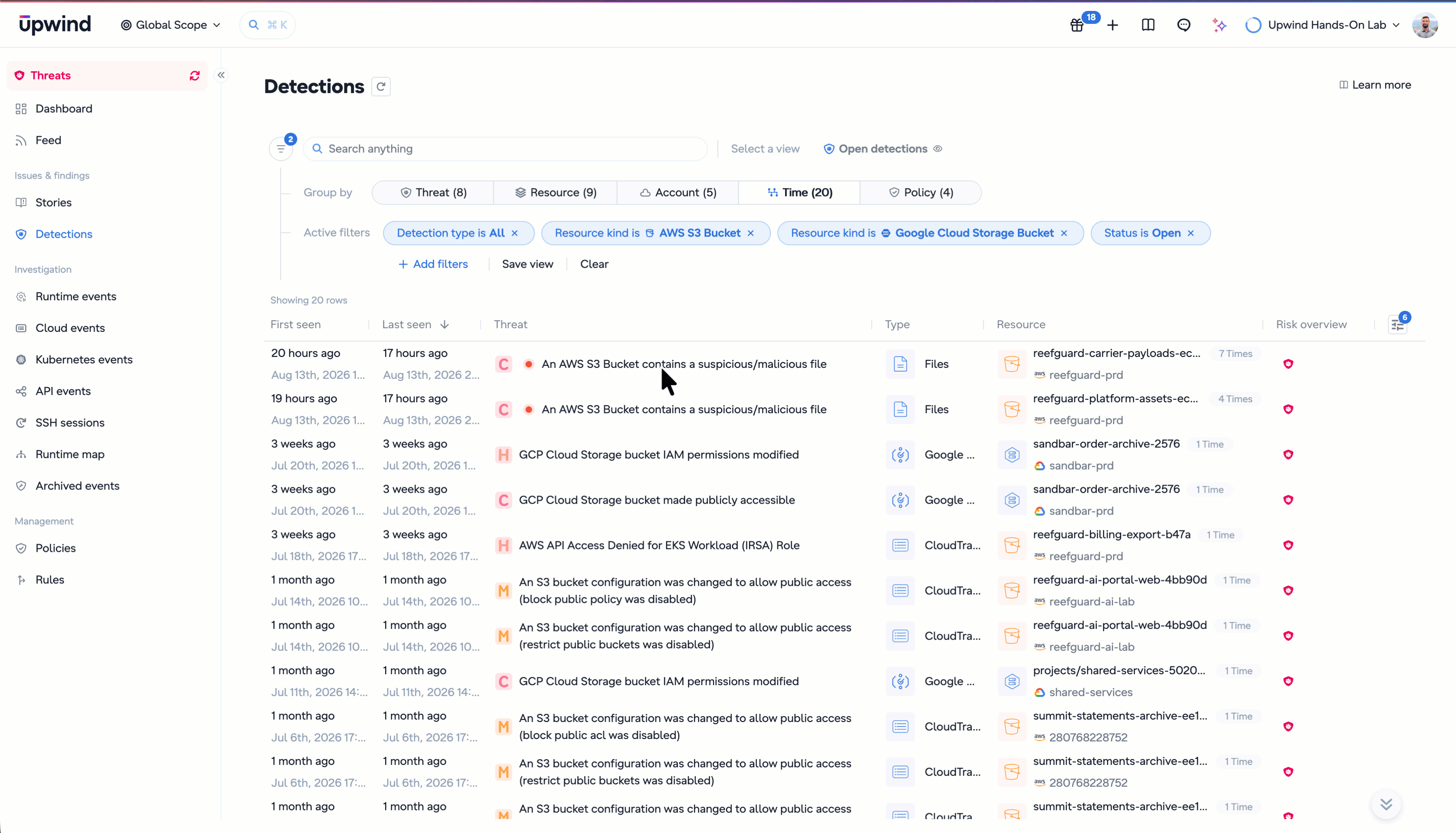The image size is (1456, 833).
Task: Click the risk shield icon on shared-services row
Action: click(x=1288, y=681)
